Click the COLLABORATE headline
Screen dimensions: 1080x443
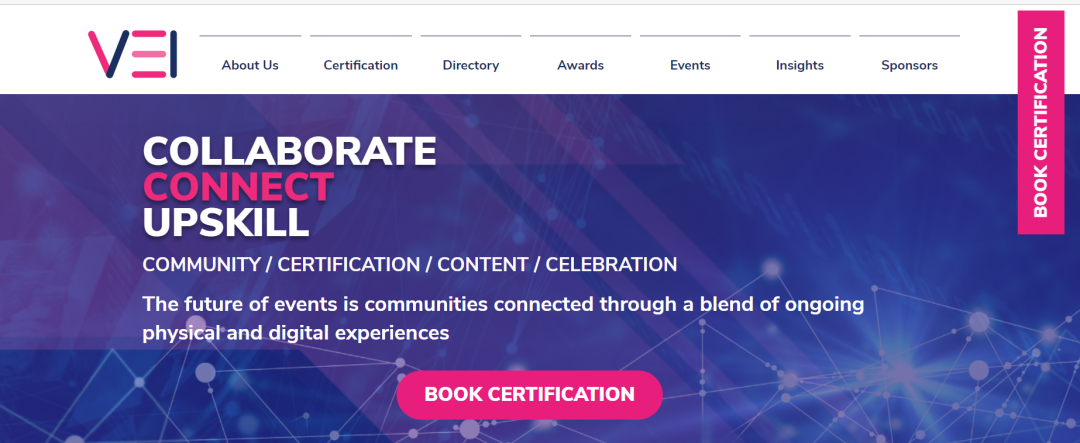pos(289,151)
